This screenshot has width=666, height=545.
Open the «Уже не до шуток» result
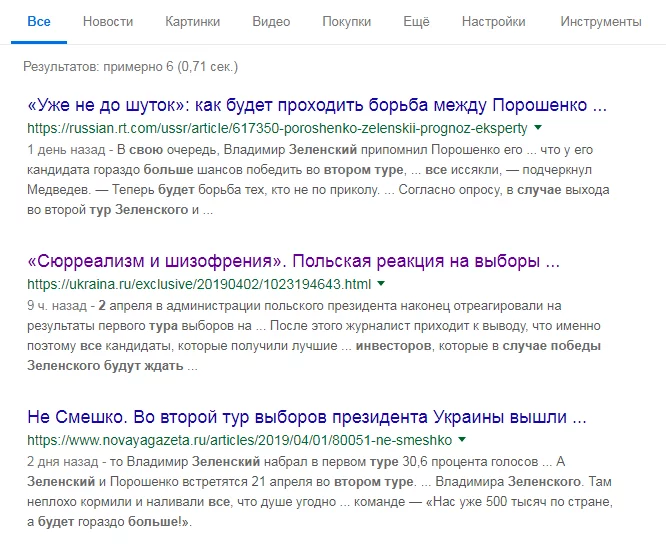[317, 105]
